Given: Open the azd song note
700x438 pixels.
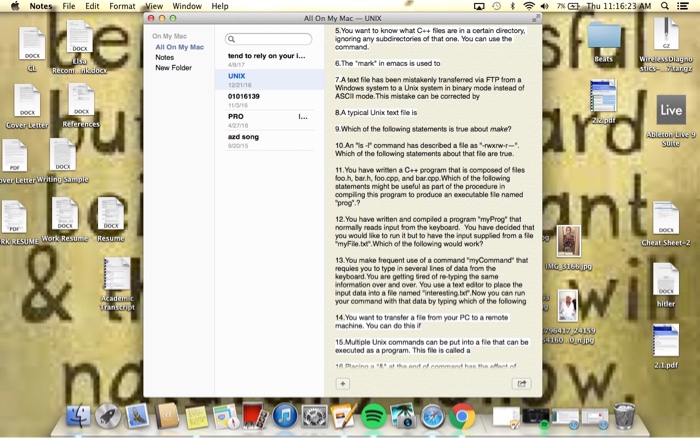Looking at the screenshot, I should click(269, 140).
